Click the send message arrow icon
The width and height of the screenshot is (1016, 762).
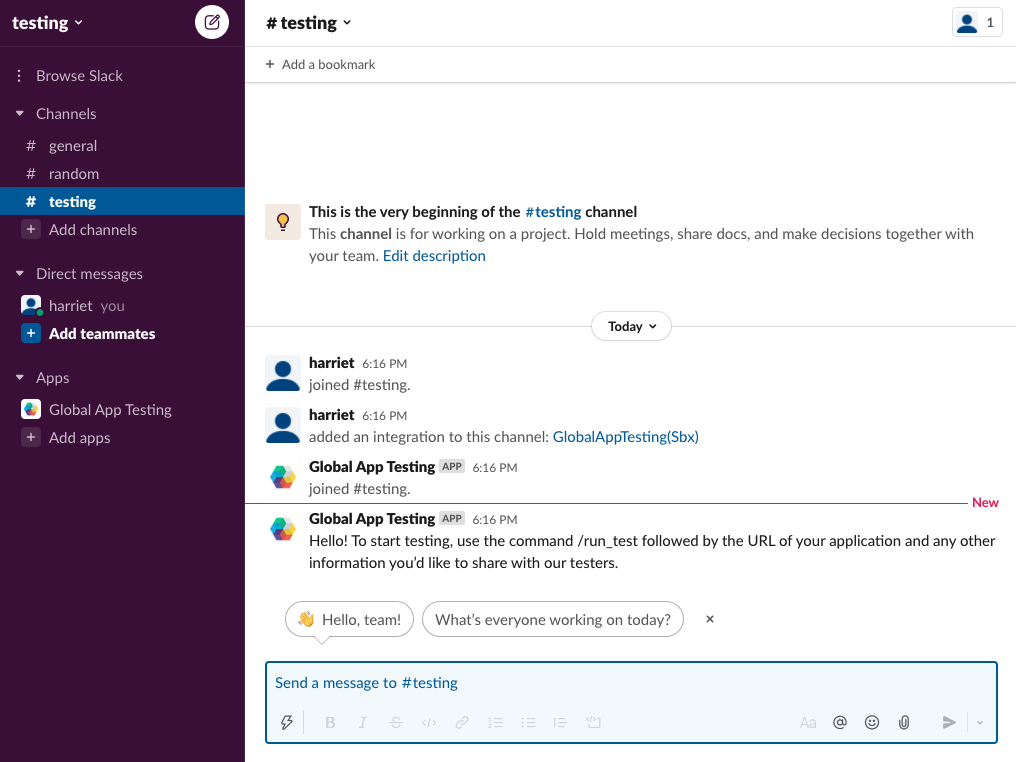pos(949,722)
